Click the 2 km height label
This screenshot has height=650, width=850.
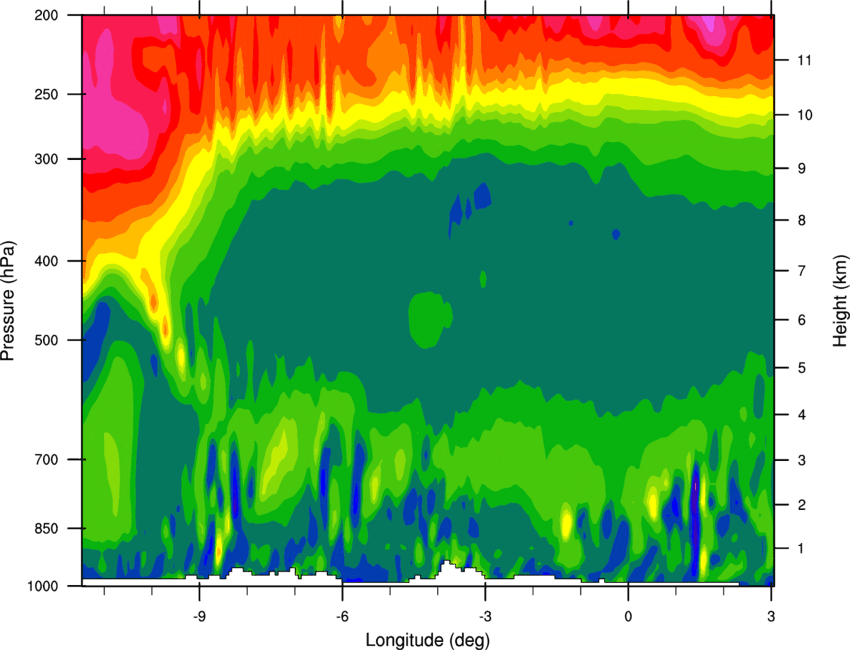(801, 505)
